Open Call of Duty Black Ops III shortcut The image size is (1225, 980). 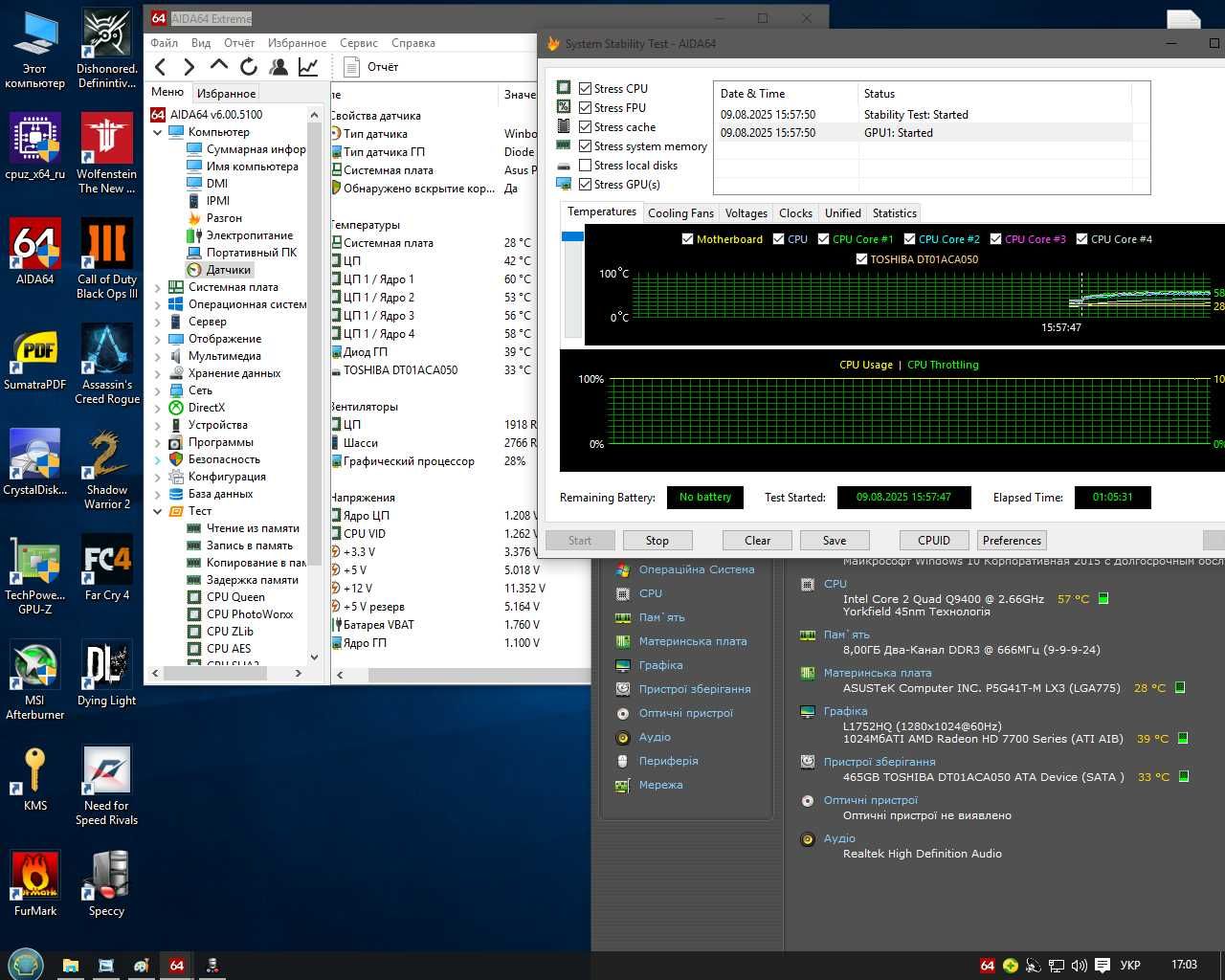(107, 259)
